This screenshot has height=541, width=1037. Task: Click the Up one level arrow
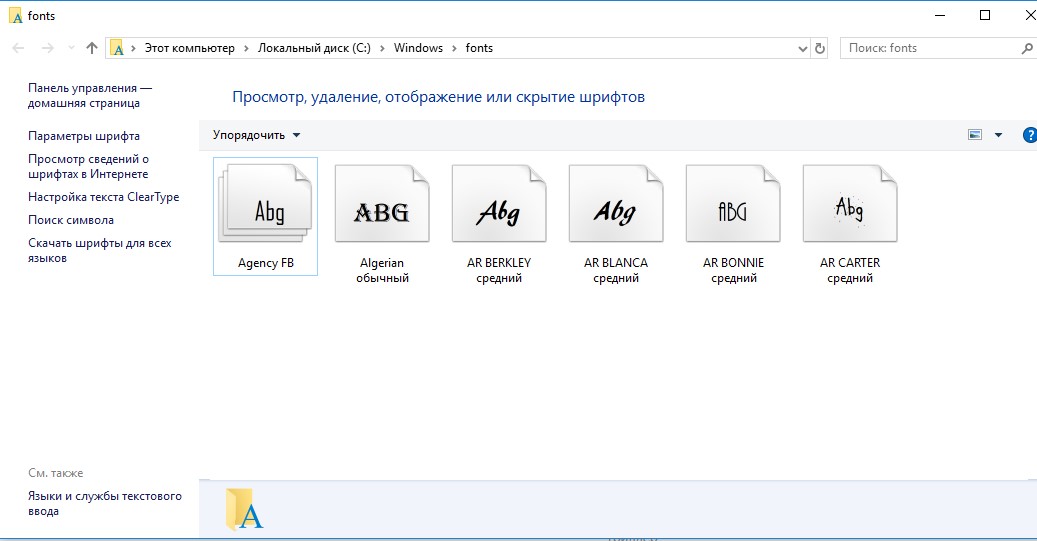pyautogui.click(x=92, y=48)
